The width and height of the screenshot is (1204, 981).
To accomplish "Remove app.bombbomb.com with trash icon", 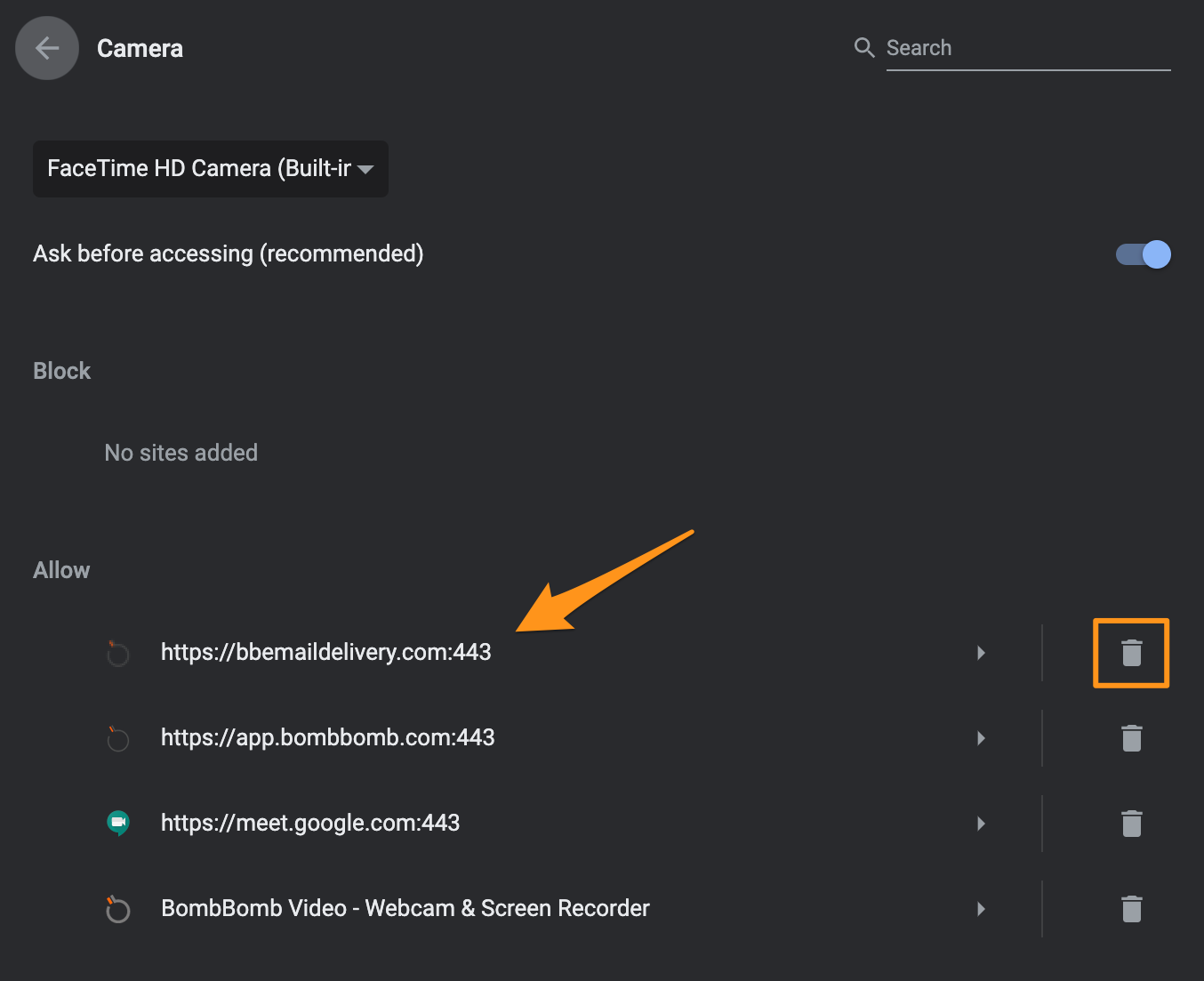I will click(x=1131, y=738).
